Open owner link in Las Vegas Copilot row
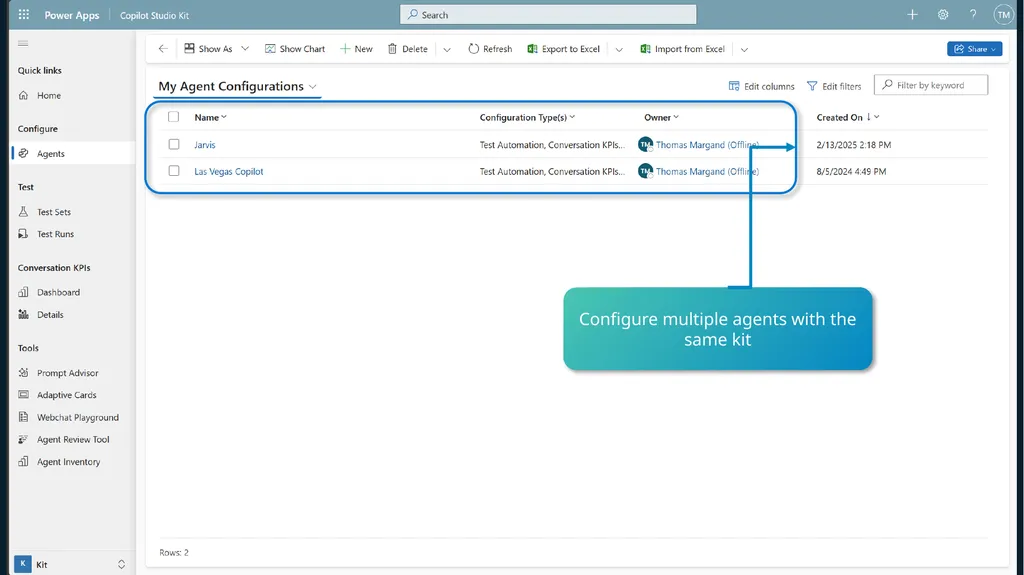The image size is (1024, 575). tap(707, 171)
